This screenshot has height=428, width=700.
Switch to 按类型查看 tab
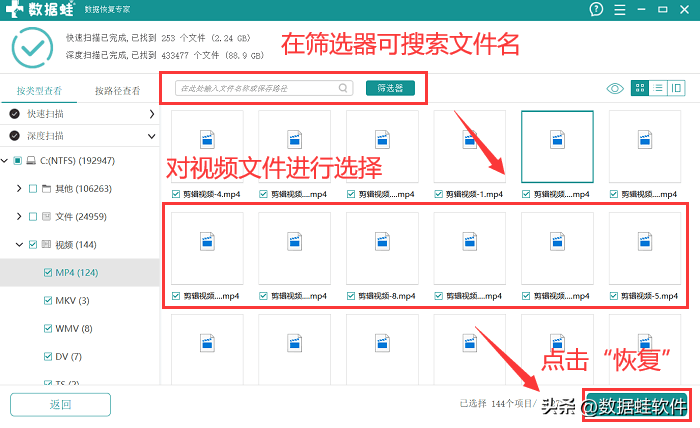point(39,91)
